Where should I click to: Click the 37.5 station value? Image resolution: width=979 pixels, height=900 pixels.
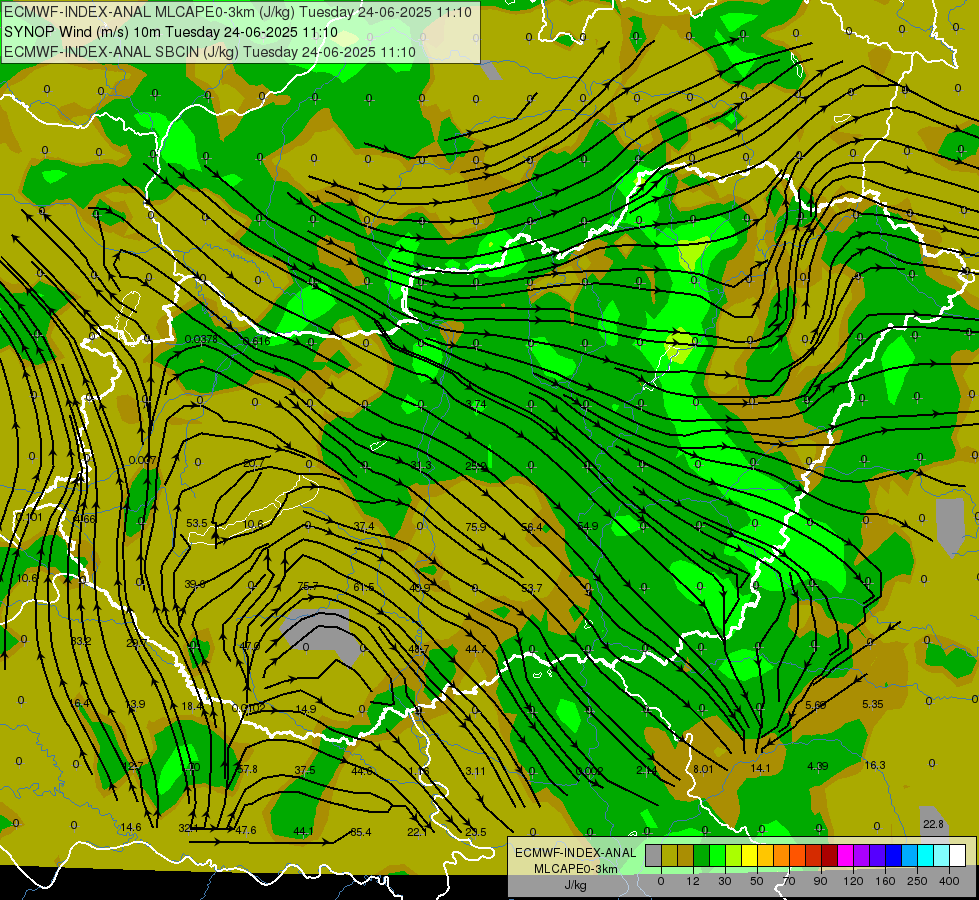[x=305, y=770]
